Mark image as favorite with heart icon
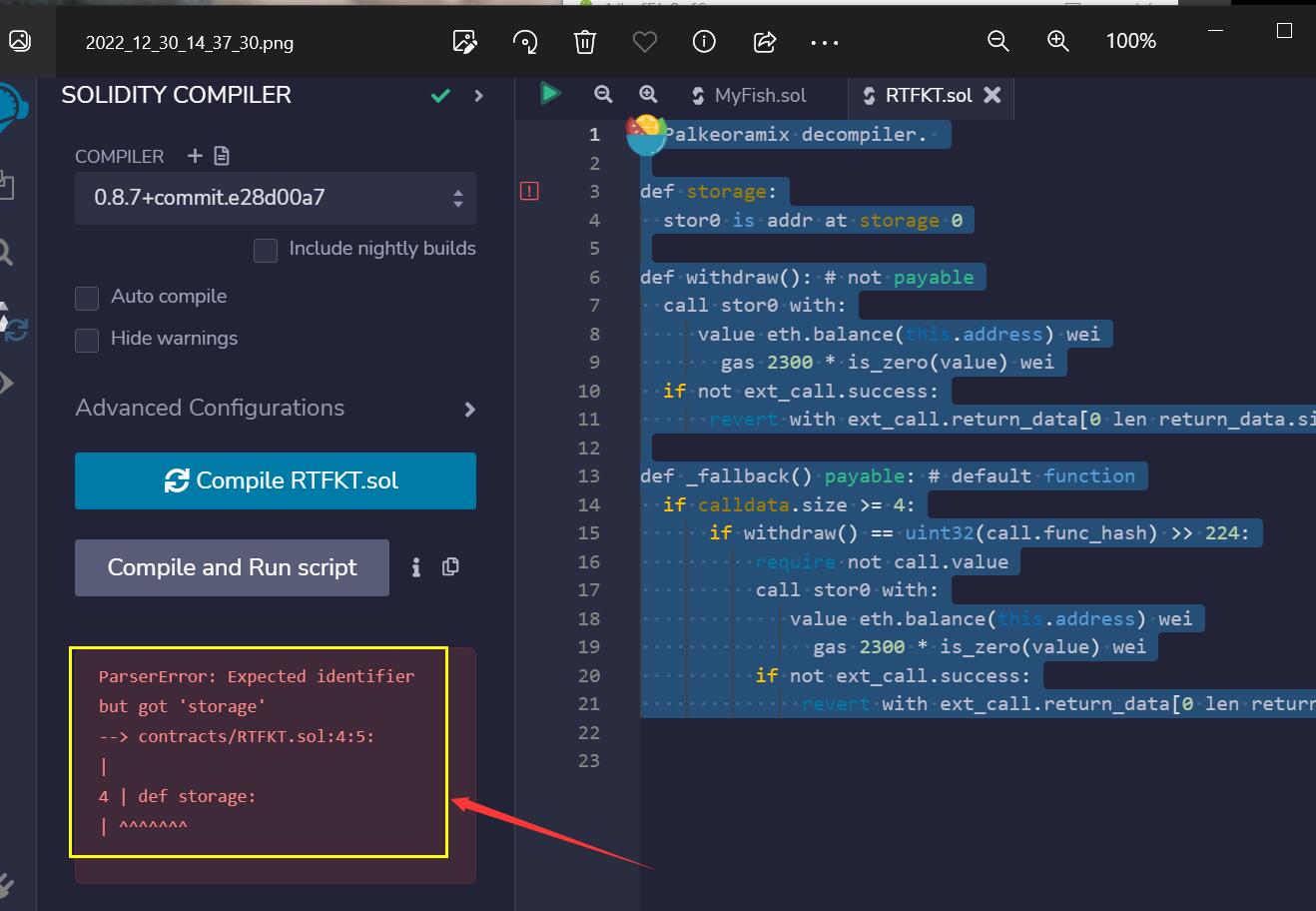 (x=645, y=41)
